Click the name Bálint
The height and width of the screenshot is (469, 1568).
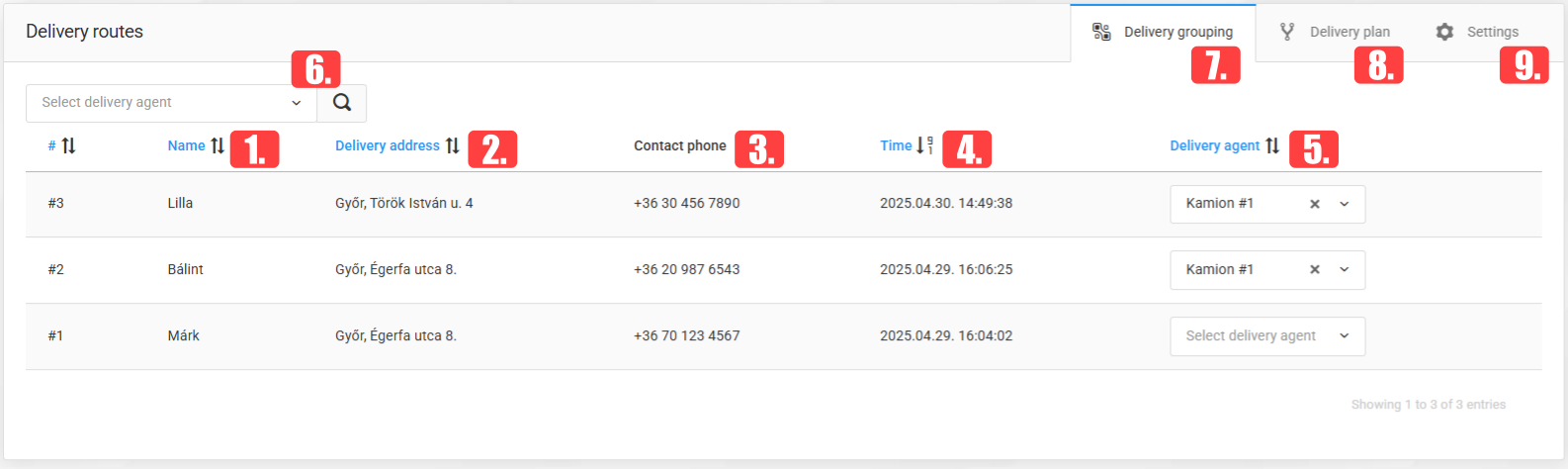(x=185, y=269)
